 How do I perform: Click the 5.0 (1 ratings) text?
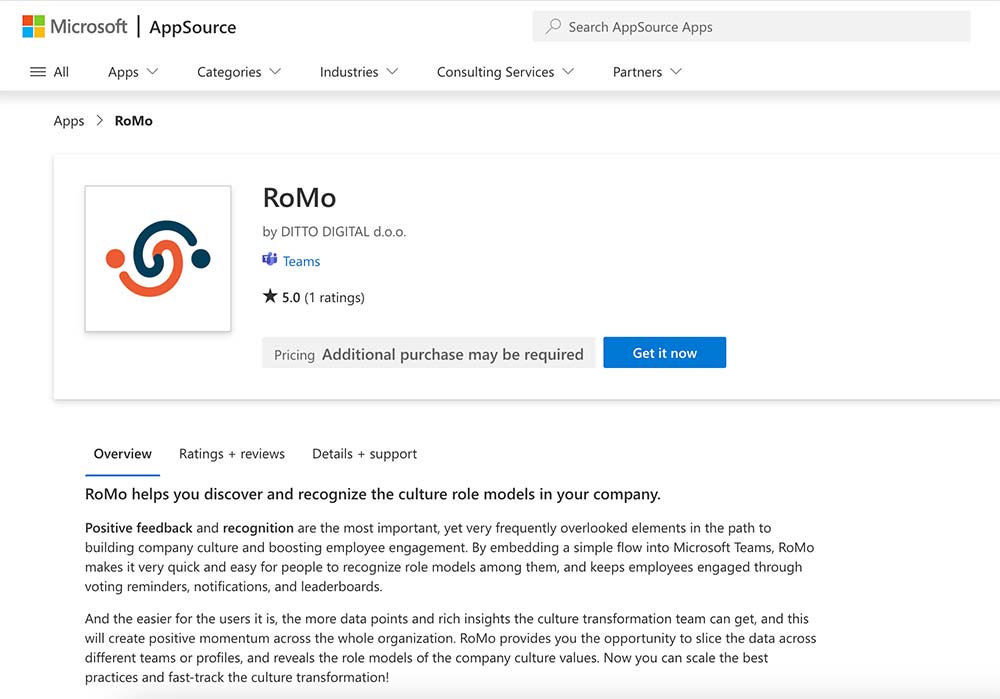323,297
